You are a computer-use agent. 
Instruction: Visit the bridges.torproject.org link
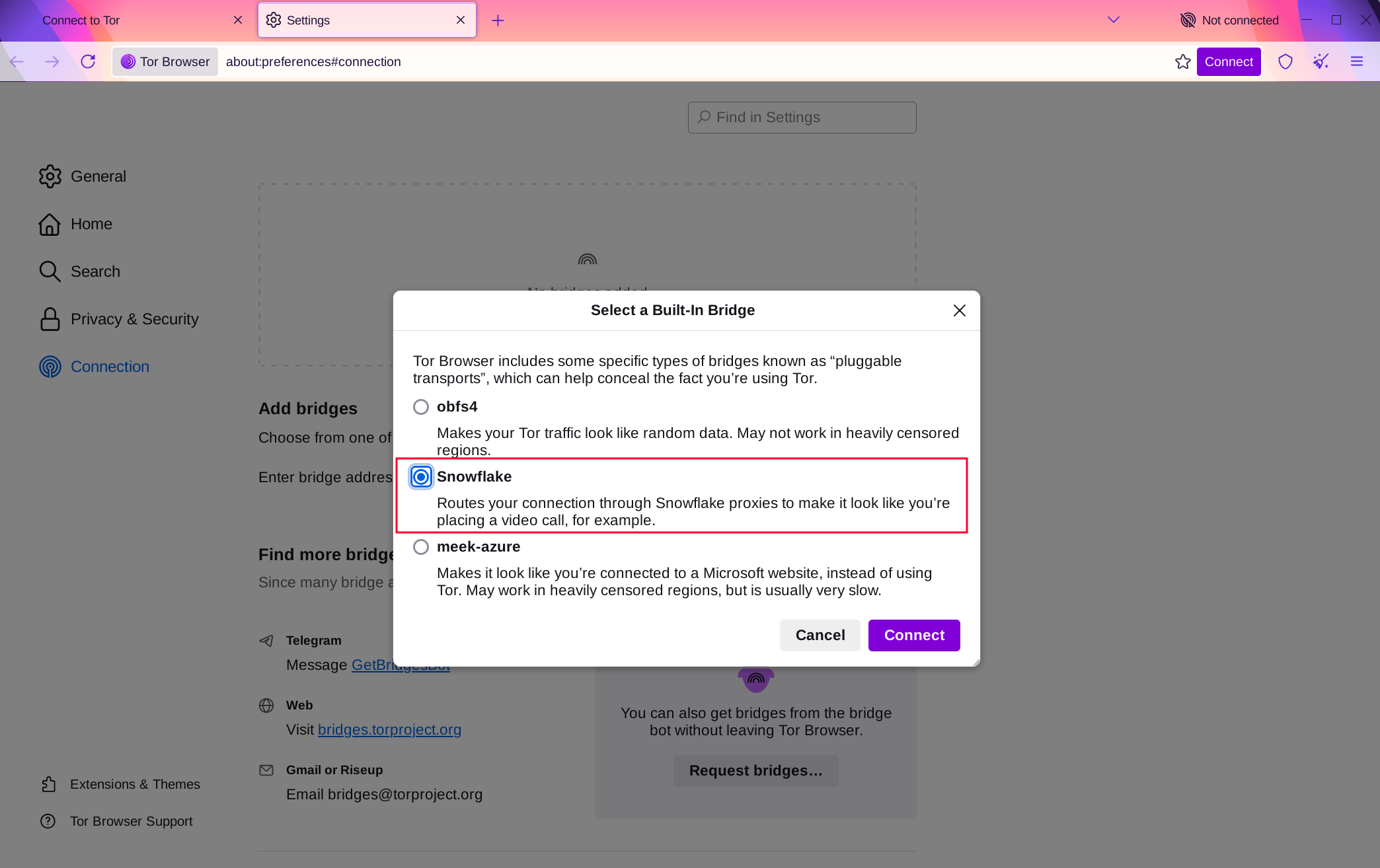(389, 730)
